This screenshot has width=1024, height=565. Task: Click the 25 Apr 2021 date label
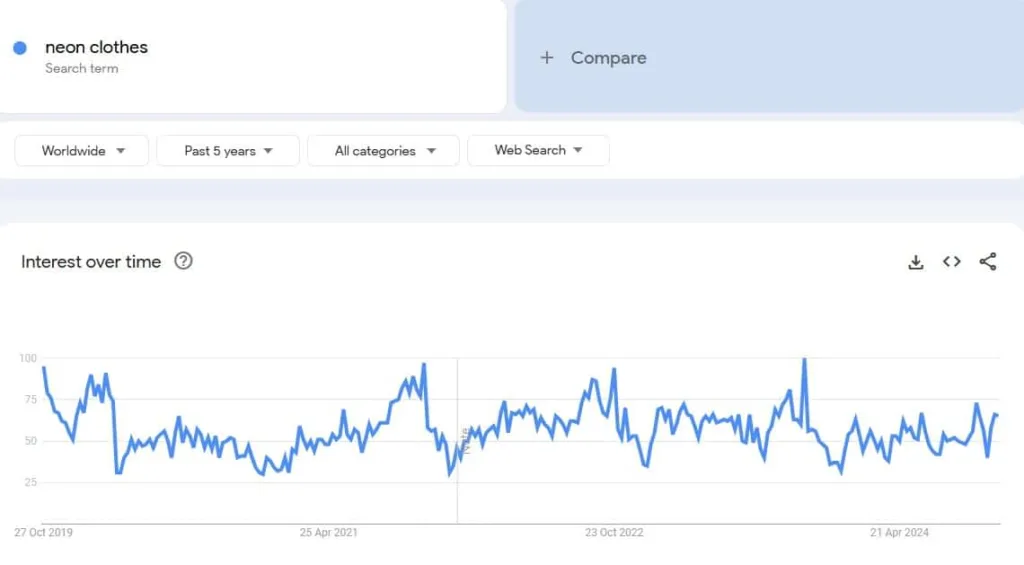[x=329, y=533]
